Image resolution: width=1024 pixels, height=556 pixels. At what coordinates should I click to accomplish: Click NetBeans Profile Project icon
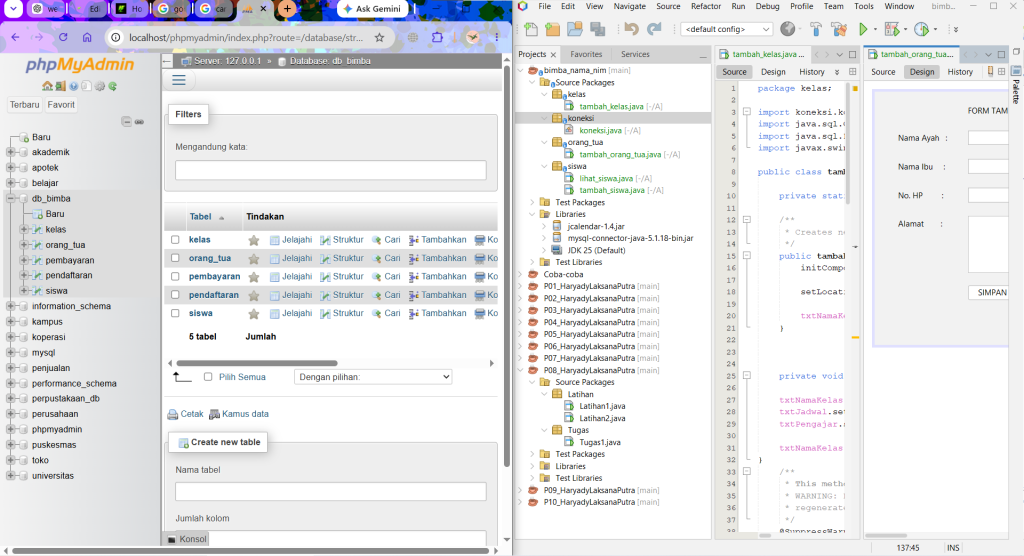point(921,29)
